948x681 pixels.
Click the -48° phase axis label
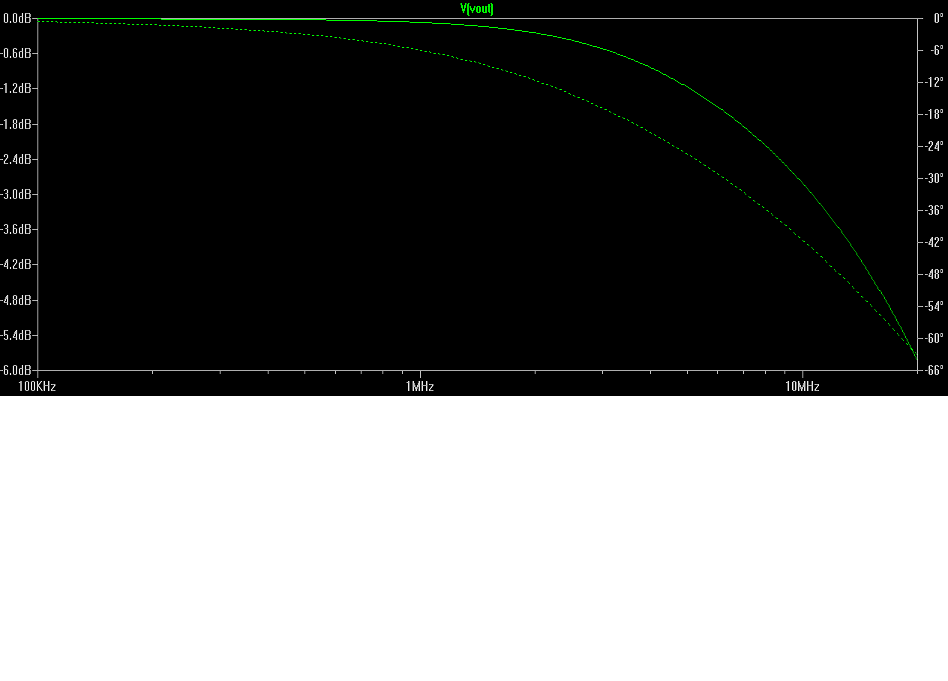click(935, 274)
